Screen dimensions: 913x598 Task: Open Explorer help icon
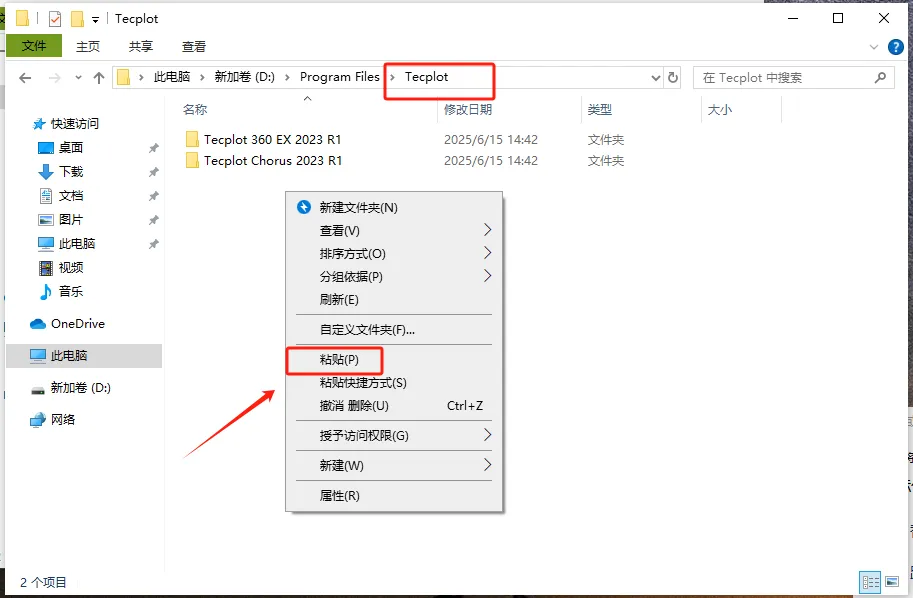tap(896, 47)
